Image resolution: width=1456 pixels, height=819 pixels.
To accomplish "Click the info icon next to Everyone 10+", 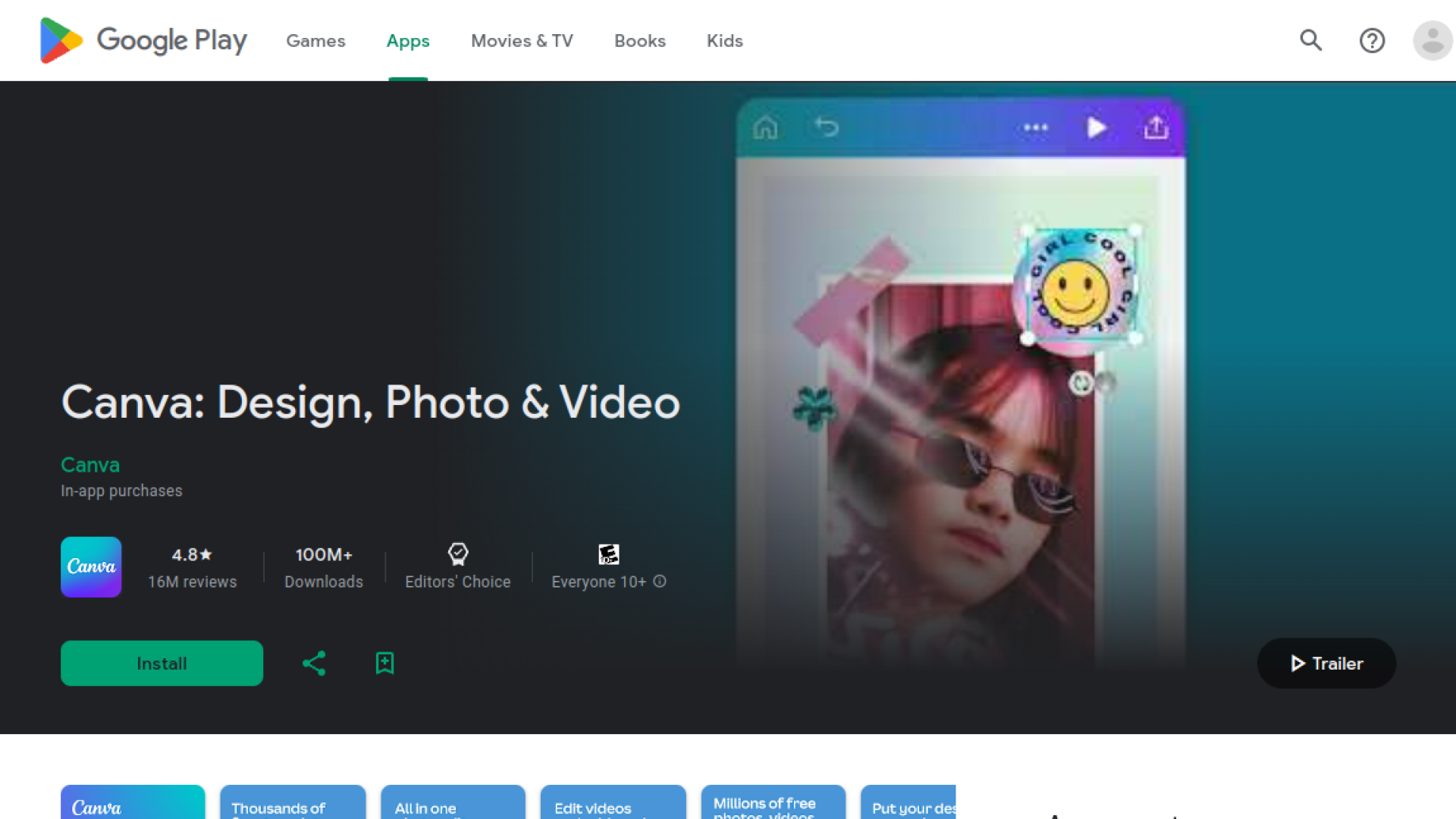I will [660, 582].
